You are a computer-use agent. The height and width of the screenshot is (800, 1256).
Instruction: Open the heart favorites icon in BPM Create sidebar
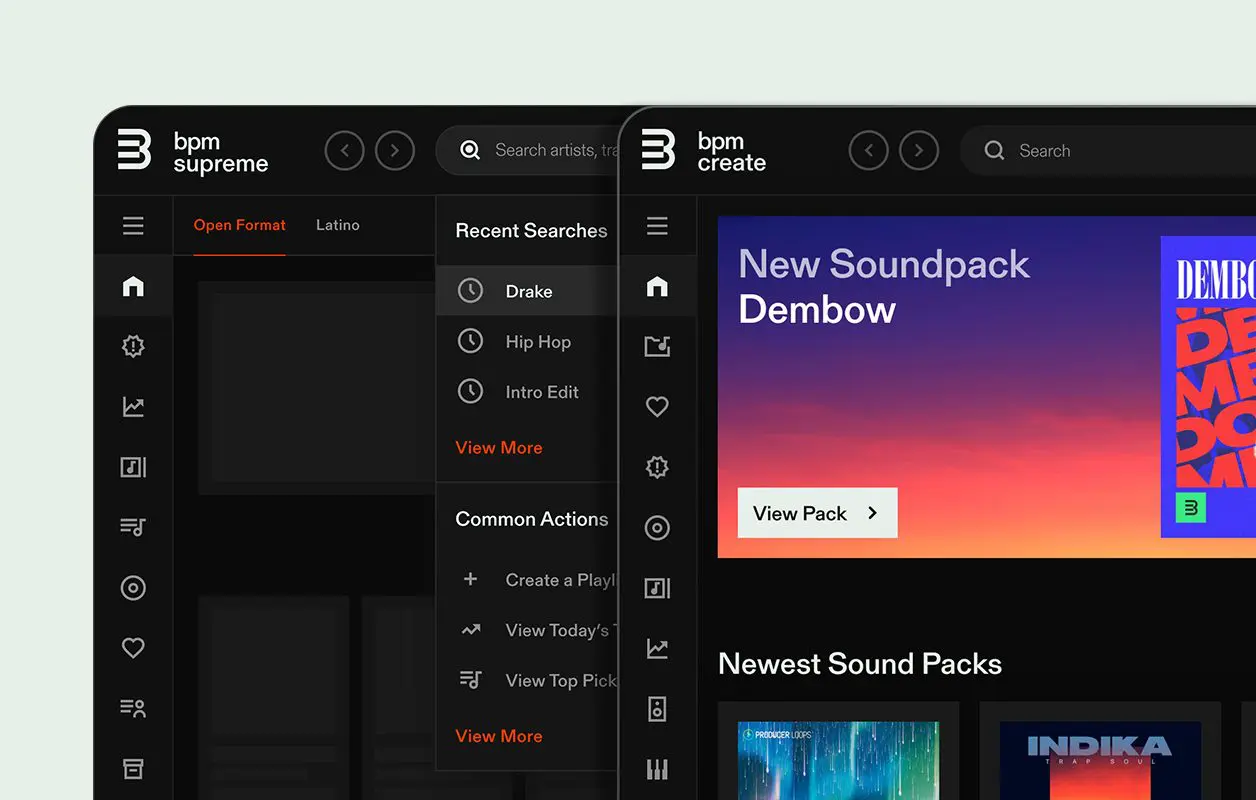click(x=657, y=407)
